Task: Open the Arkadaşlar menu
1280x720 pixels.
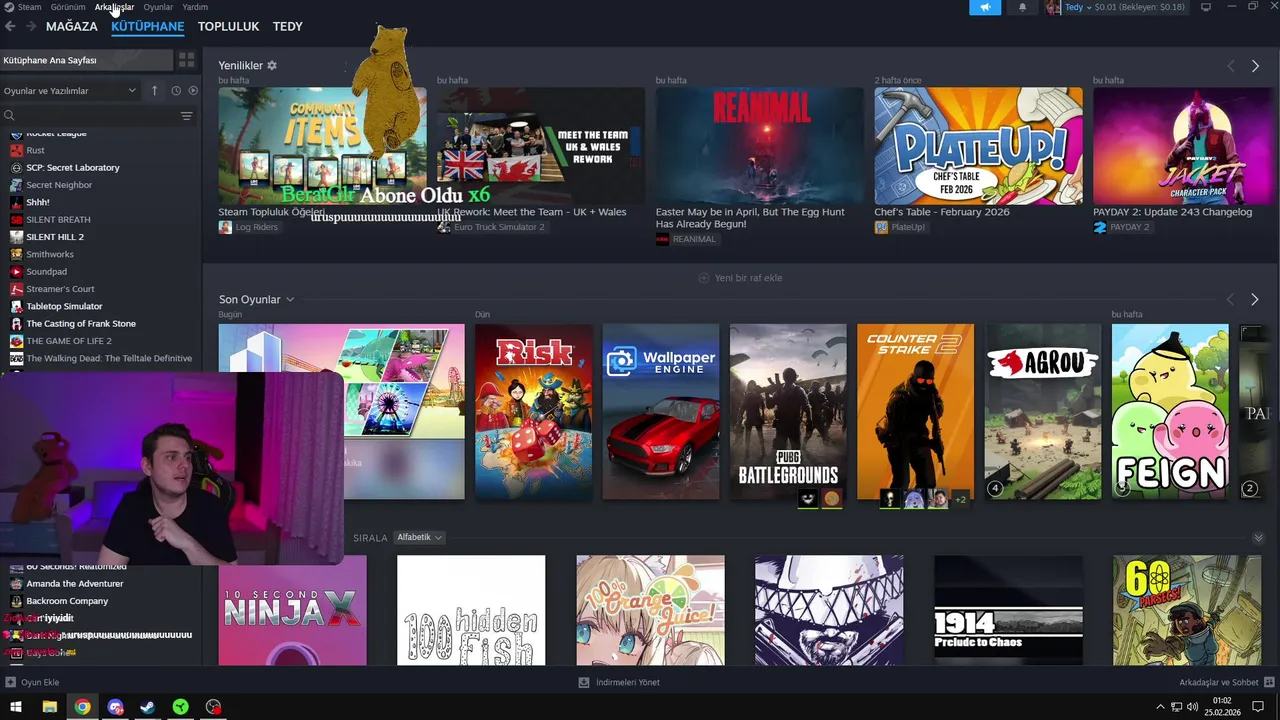Action: [x=114, y=7]
